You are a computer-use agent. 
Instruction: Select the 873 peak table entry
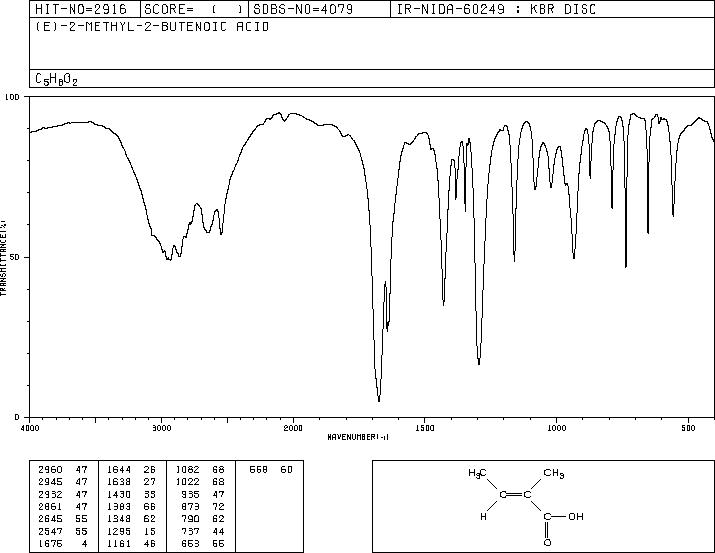tap(203, 506)
